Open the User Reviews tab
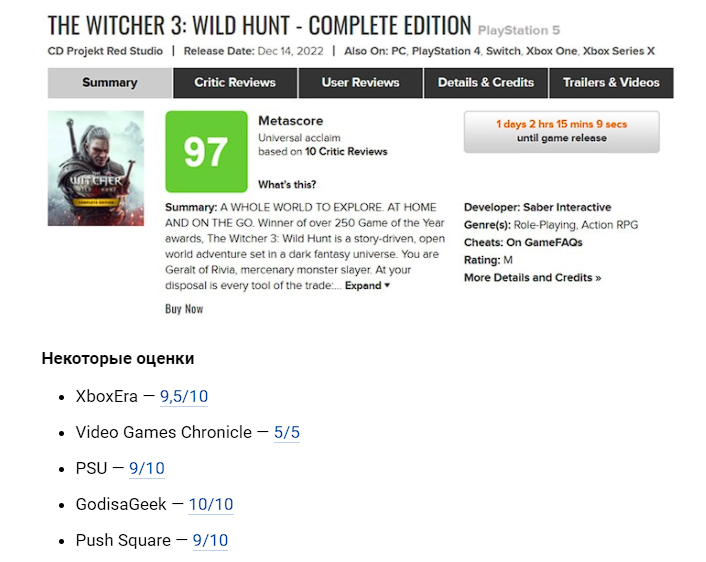The width and height of the screenshot is (706, 562). (x=360, y=83)
